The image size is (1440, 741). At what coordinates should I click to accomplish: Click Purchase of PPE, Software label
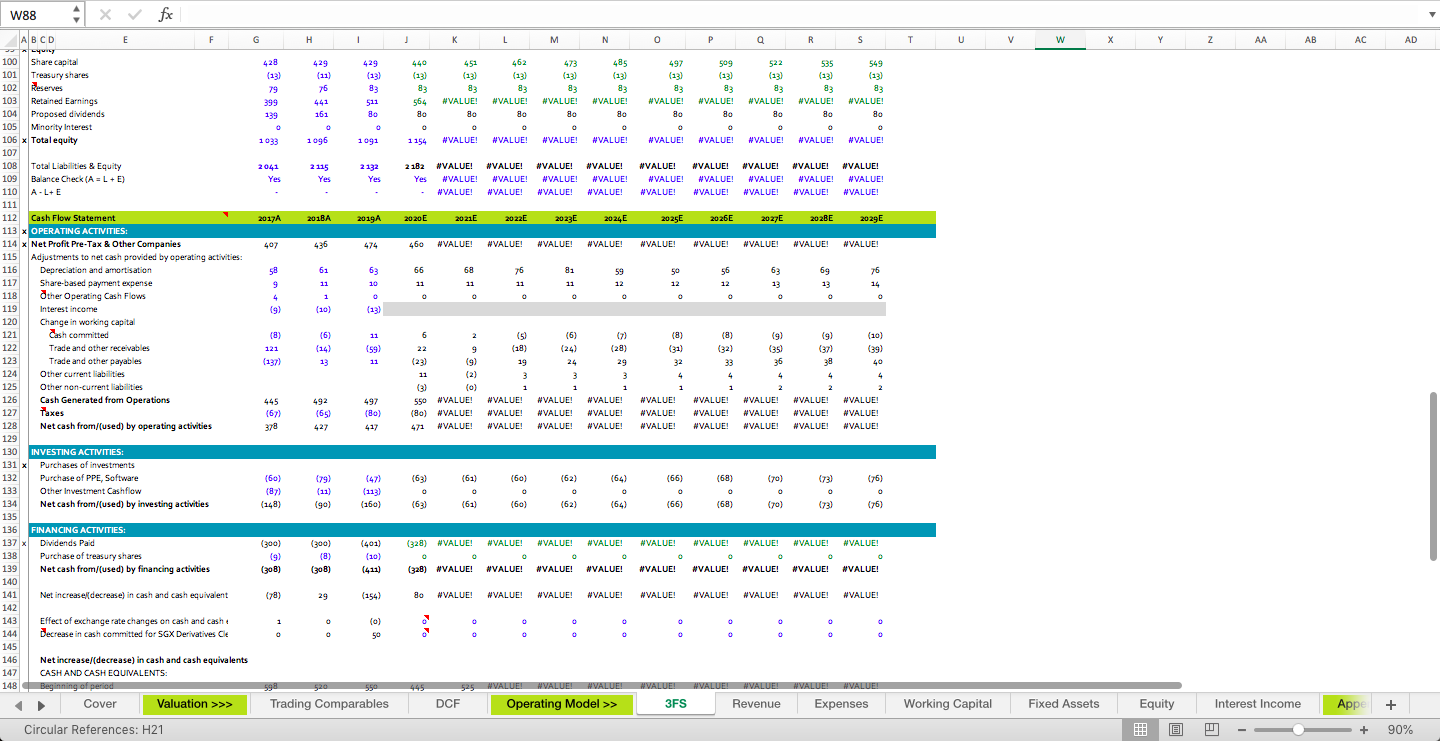(x=89, y=478)
